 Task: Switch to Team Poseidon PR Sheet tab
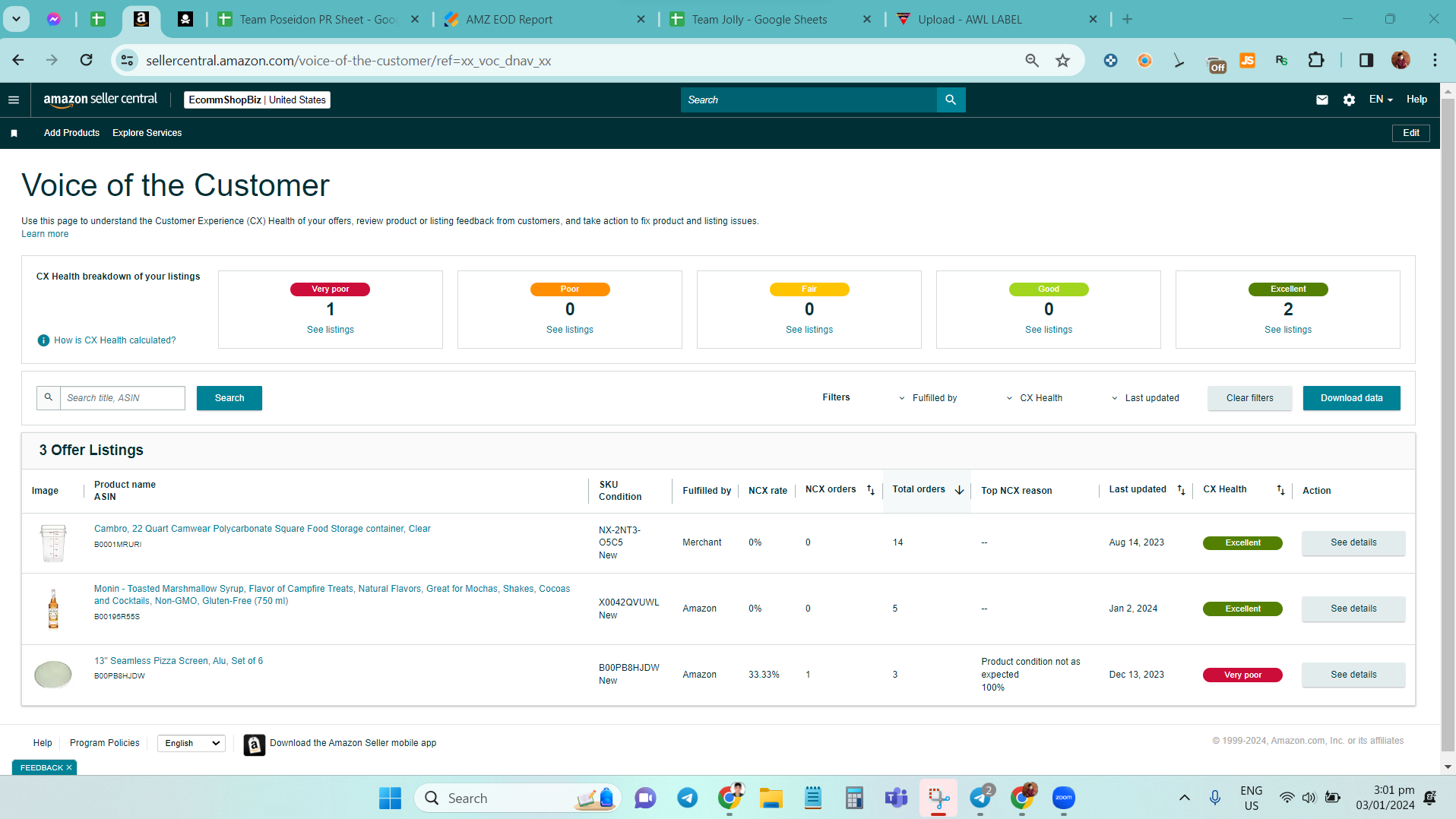[x=318, y=20]
